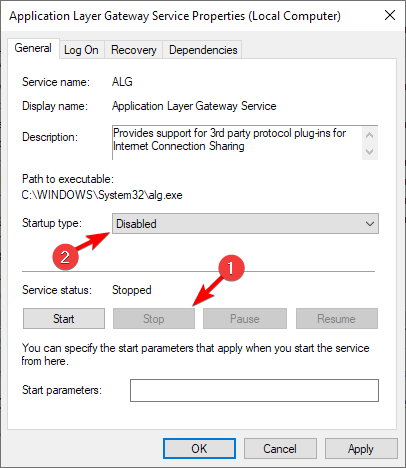Click inside the Start parameters field

tap(254, 390)
